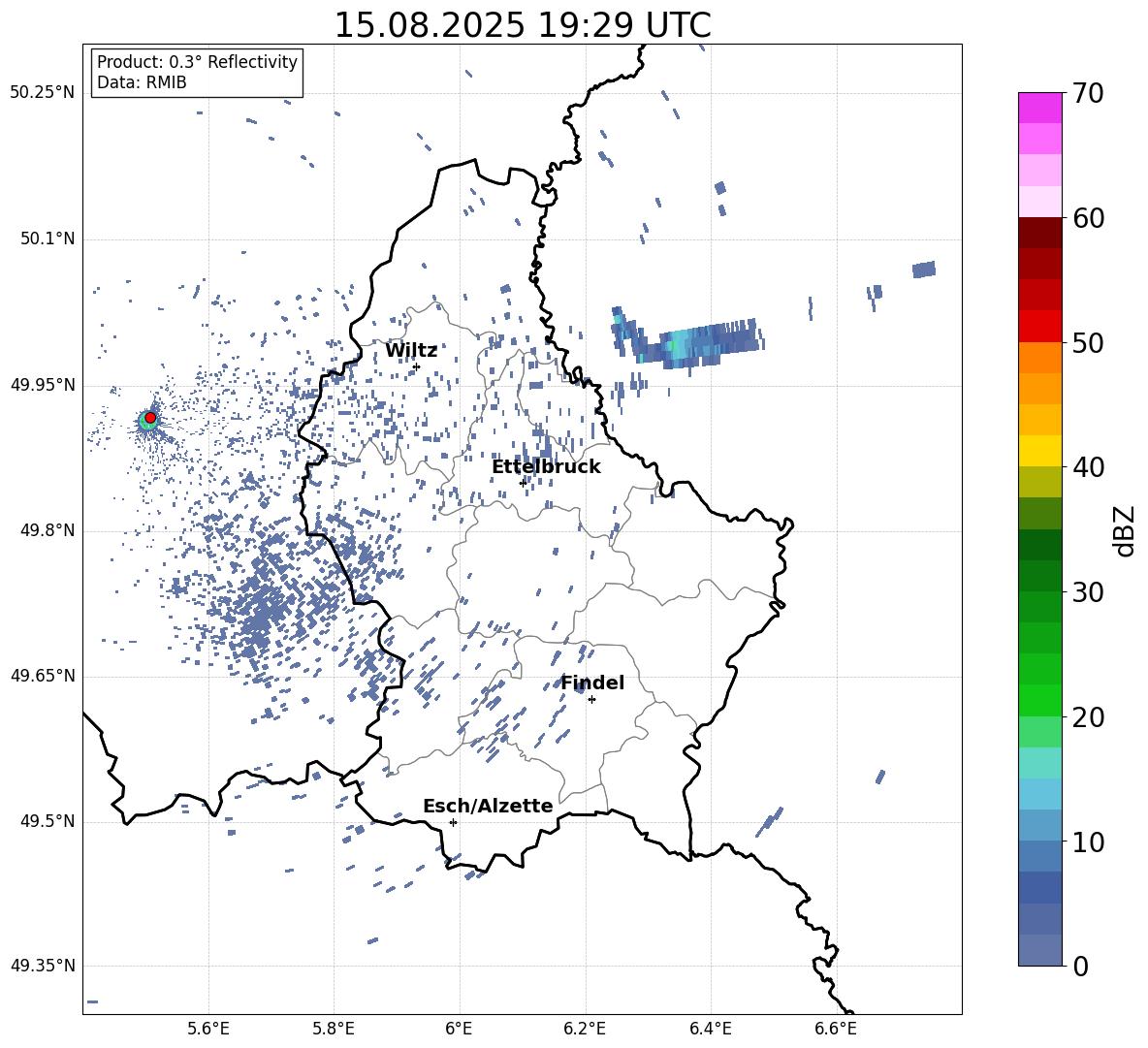Click the title '15.08.2025 19:29 UTC'

[x=523, y=25]
